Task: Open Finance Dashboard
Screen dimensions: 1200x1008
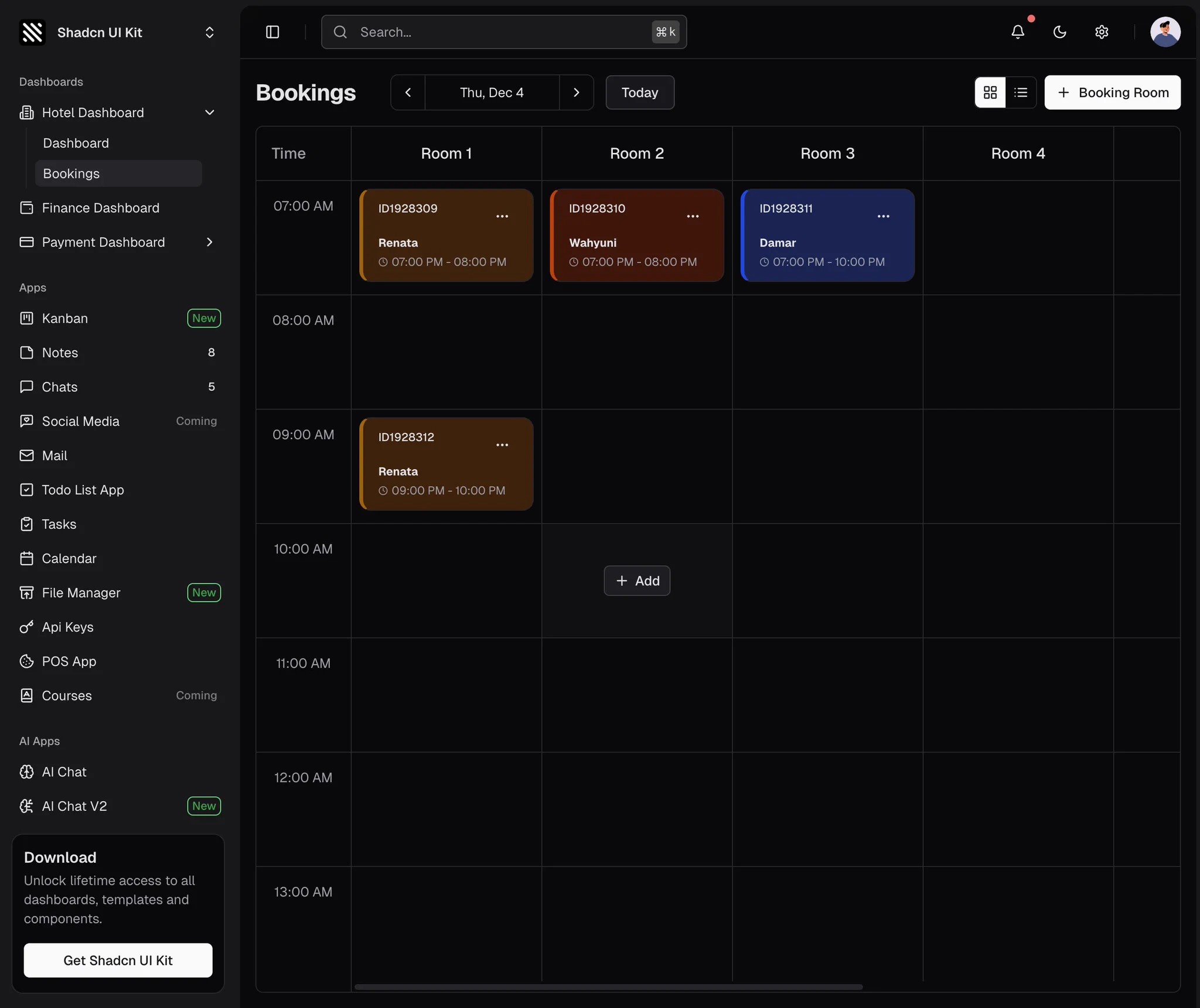Action: coord(117,208)
